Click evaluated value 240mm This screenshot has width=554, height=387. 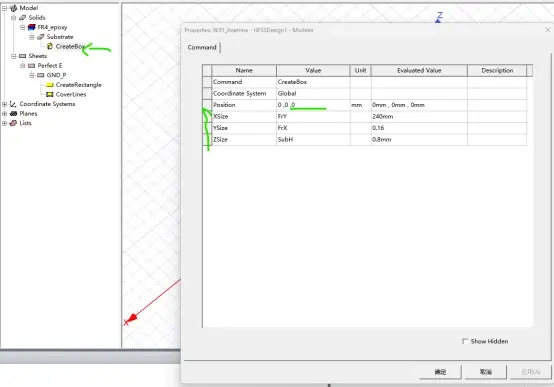[x=419, y=117]
